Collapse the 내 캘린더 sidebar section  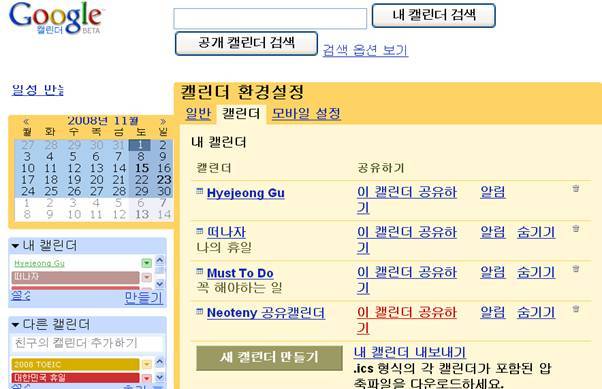(15, 246)
